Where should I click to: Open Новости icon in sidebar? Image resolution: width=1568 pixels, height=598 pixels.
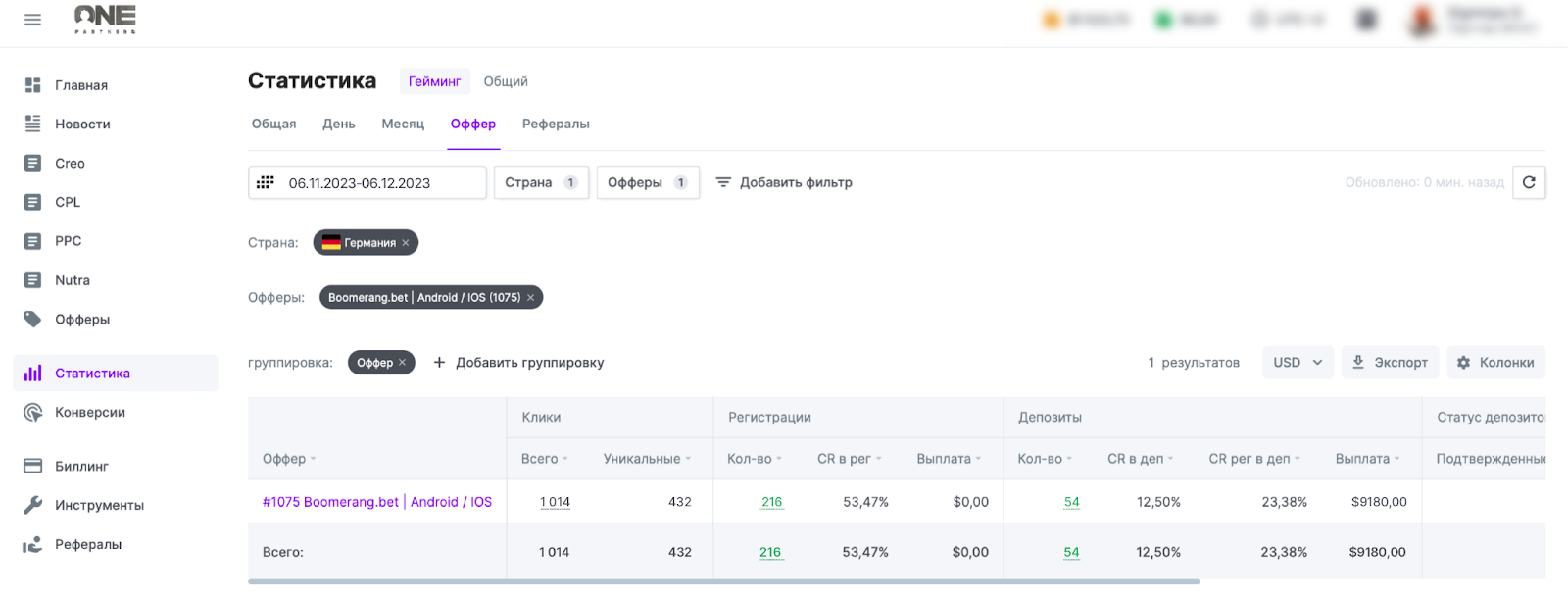point(32,124)
